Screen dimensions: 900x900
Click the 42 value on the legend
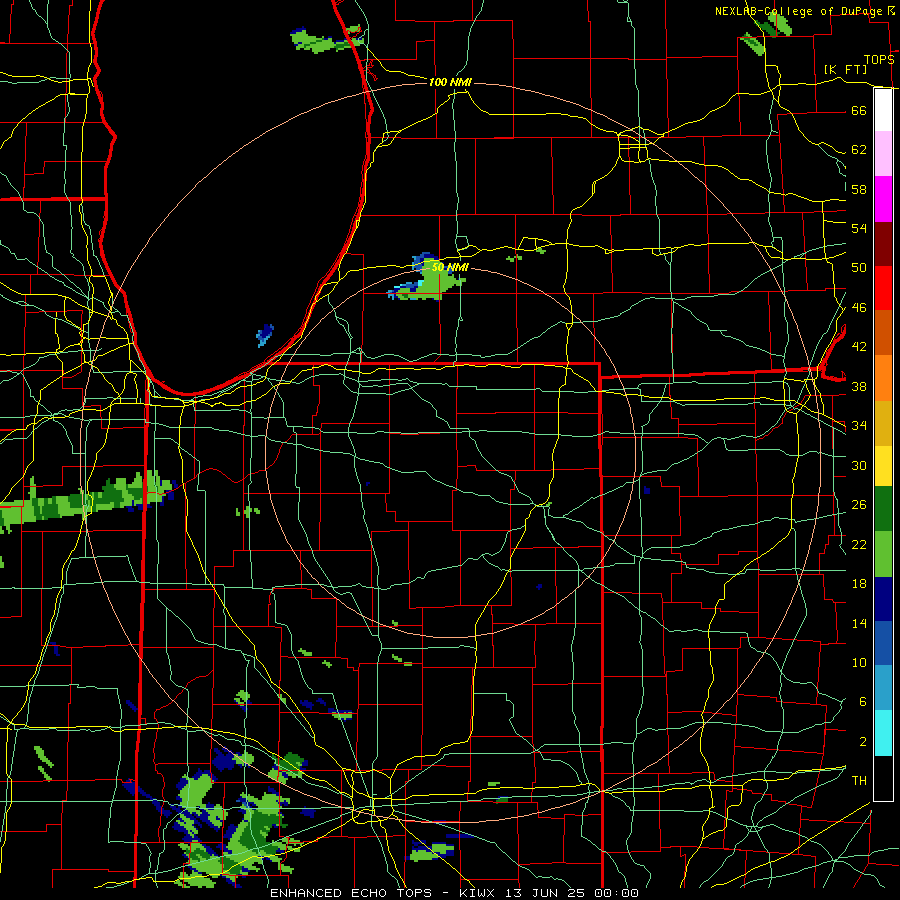point(859,347)
